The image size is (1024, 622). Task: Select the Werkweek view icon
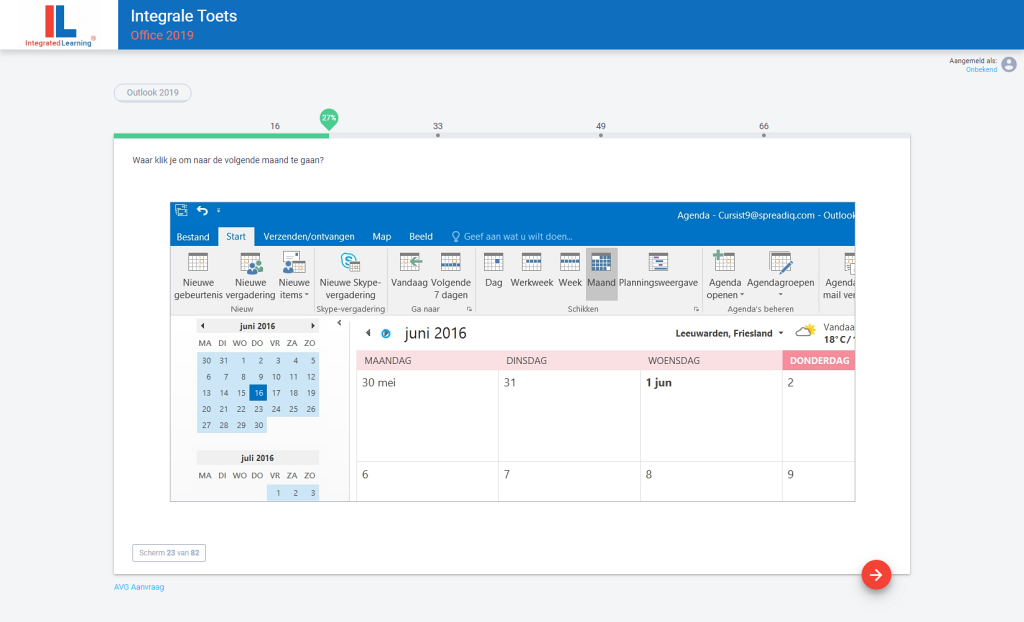(531, 263)
